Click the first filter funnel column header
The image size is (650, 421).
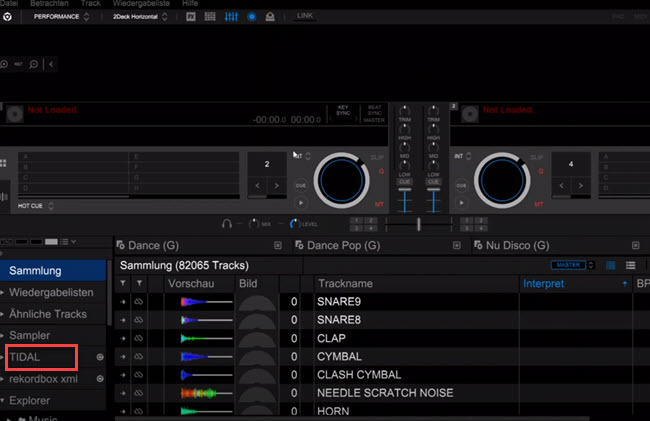(x=123, y=283)
